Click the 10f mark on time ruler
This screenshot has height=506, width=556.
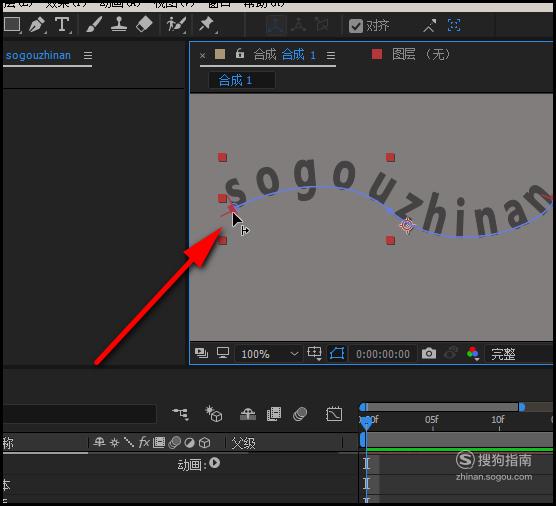[498, 420]
